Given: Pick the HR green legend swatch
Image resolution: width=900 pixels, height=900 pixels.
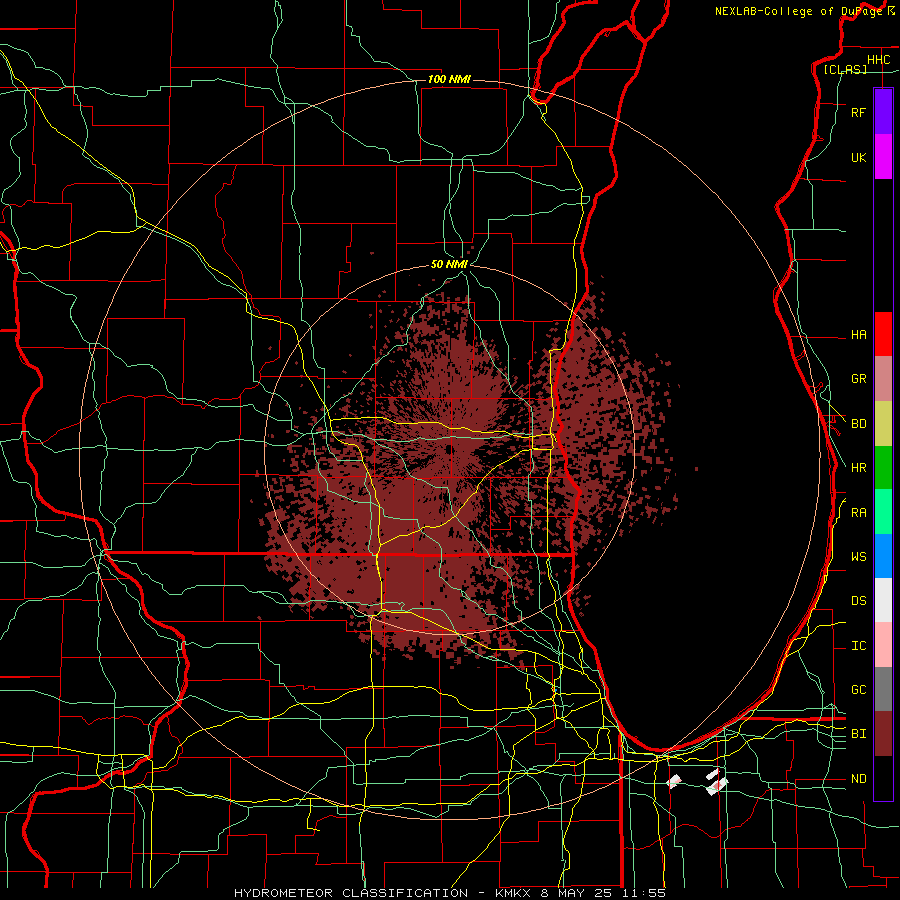Looking at the screenshot, I should point(883,467).
